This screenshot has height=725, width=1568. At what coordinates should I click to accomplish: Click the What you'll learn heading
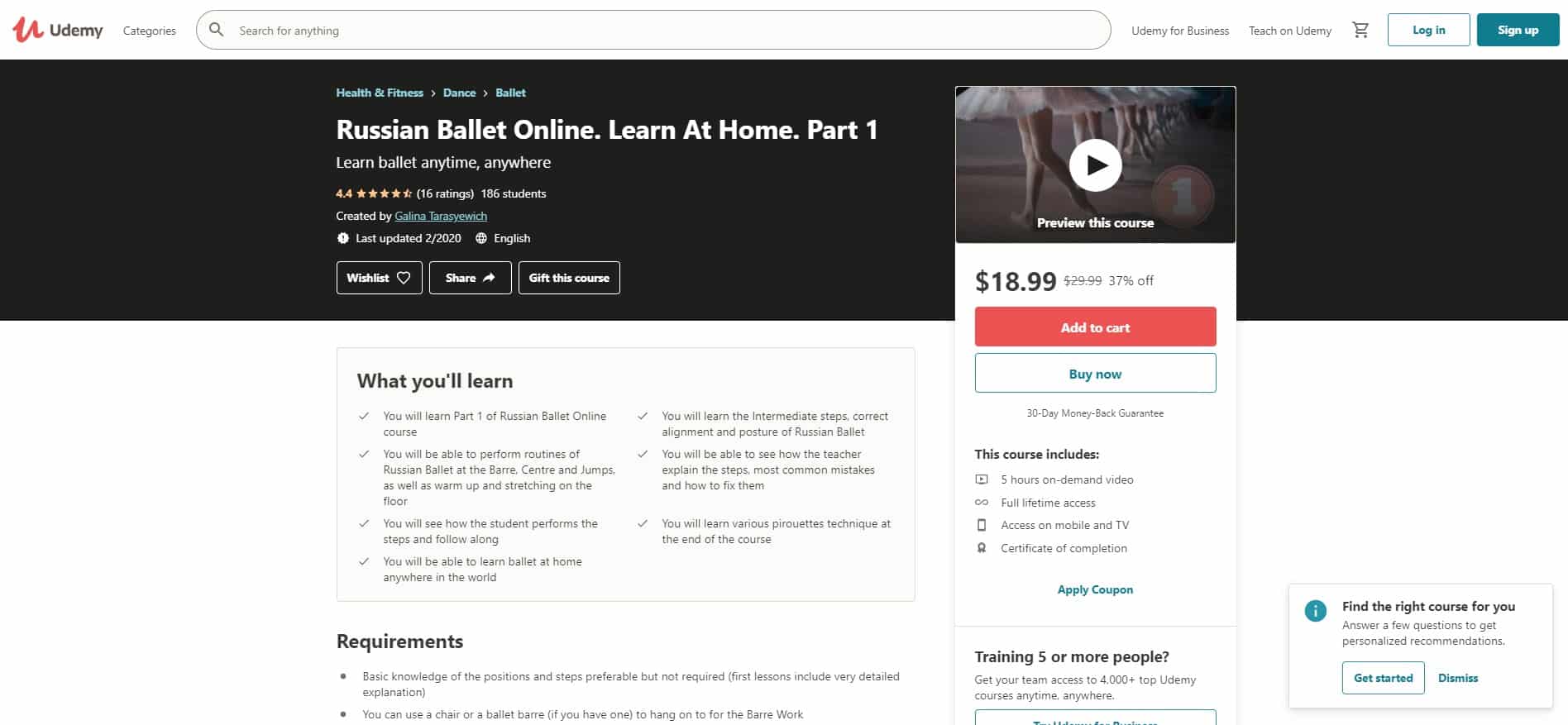click(x=435, y=381)
